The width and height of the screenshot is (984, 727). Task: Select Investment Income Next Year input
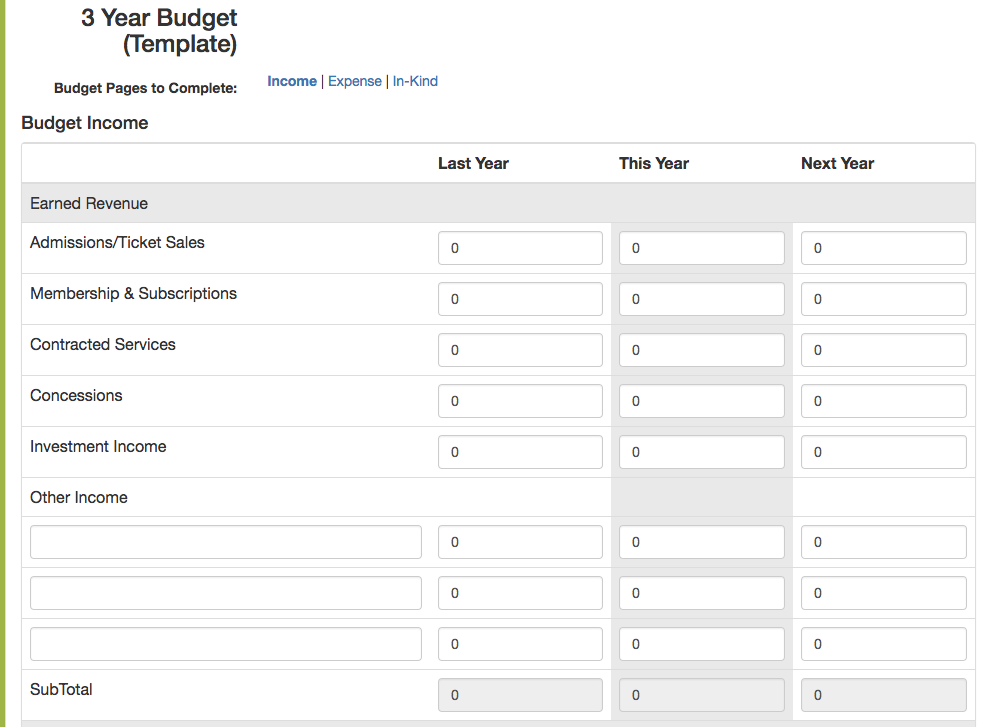coord(884,452)
